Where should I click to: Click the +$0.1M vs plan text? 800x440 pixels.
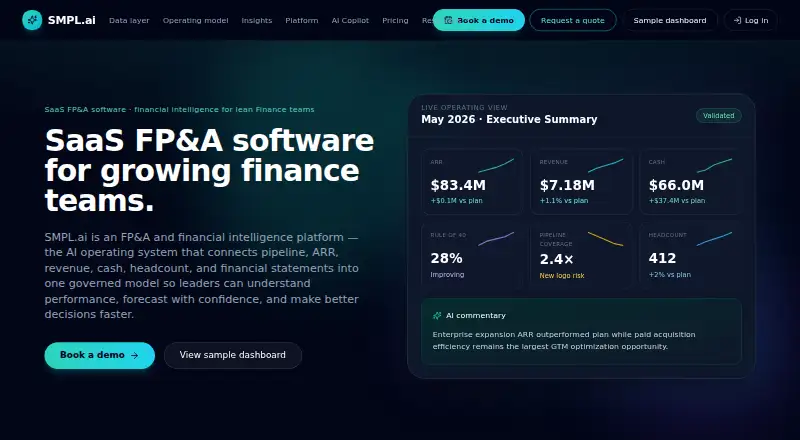[457, 201]
